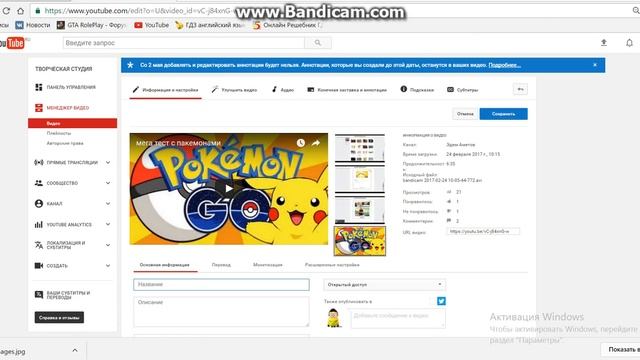Click the Channel (Канал) avatar icon
The height and width of the screenshot is (360, 640).
coord(39,203)
